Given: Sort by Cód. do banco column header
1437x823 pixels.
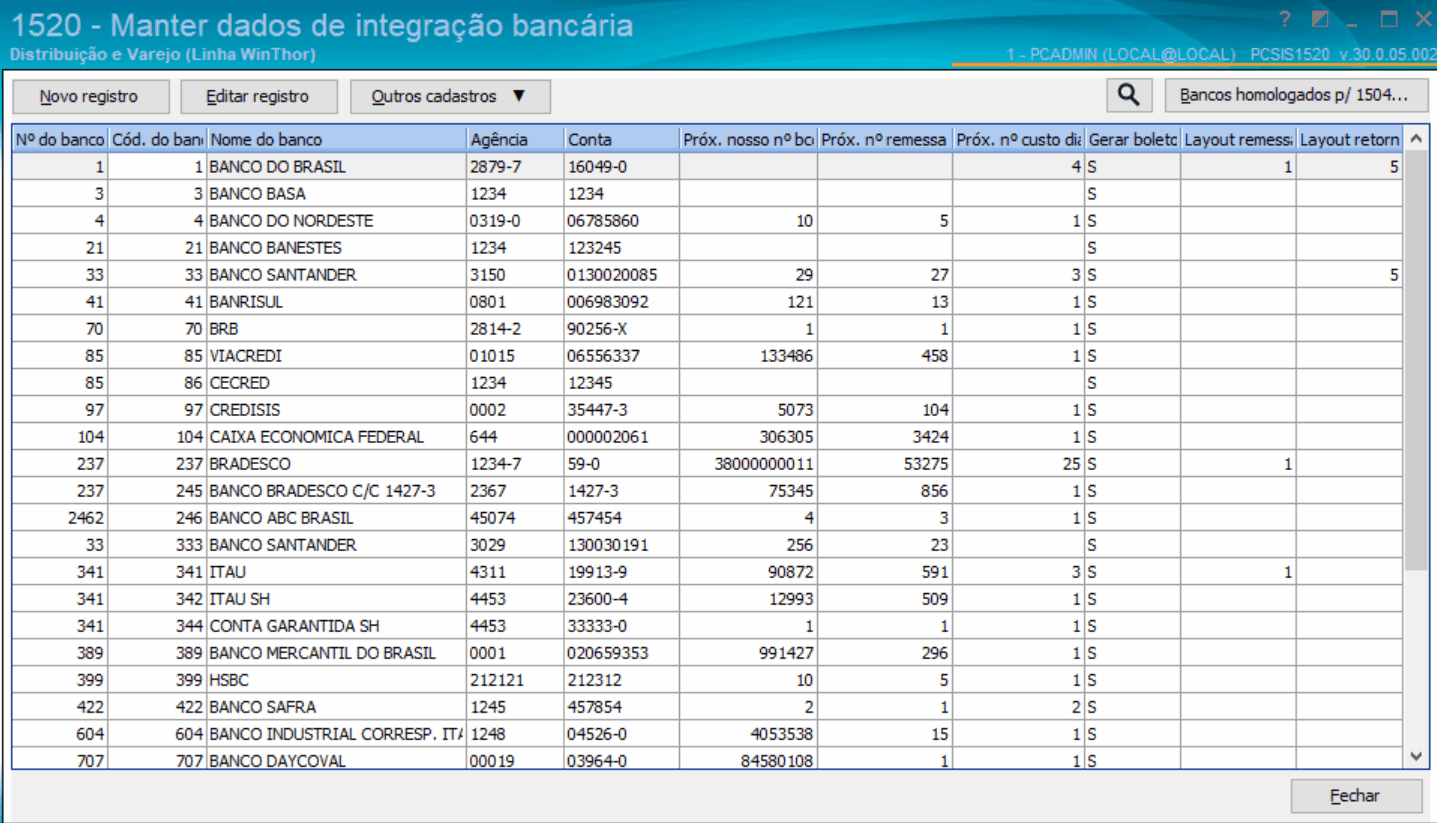Looking at the screenshot, I should pyautogui.click(x=157, y=139).
